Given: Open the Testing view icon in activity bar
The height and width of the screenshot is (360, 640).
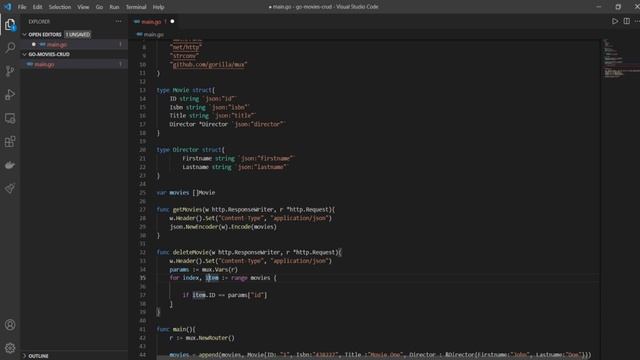Looking at the screenshot, I should (x=10, y=189).
